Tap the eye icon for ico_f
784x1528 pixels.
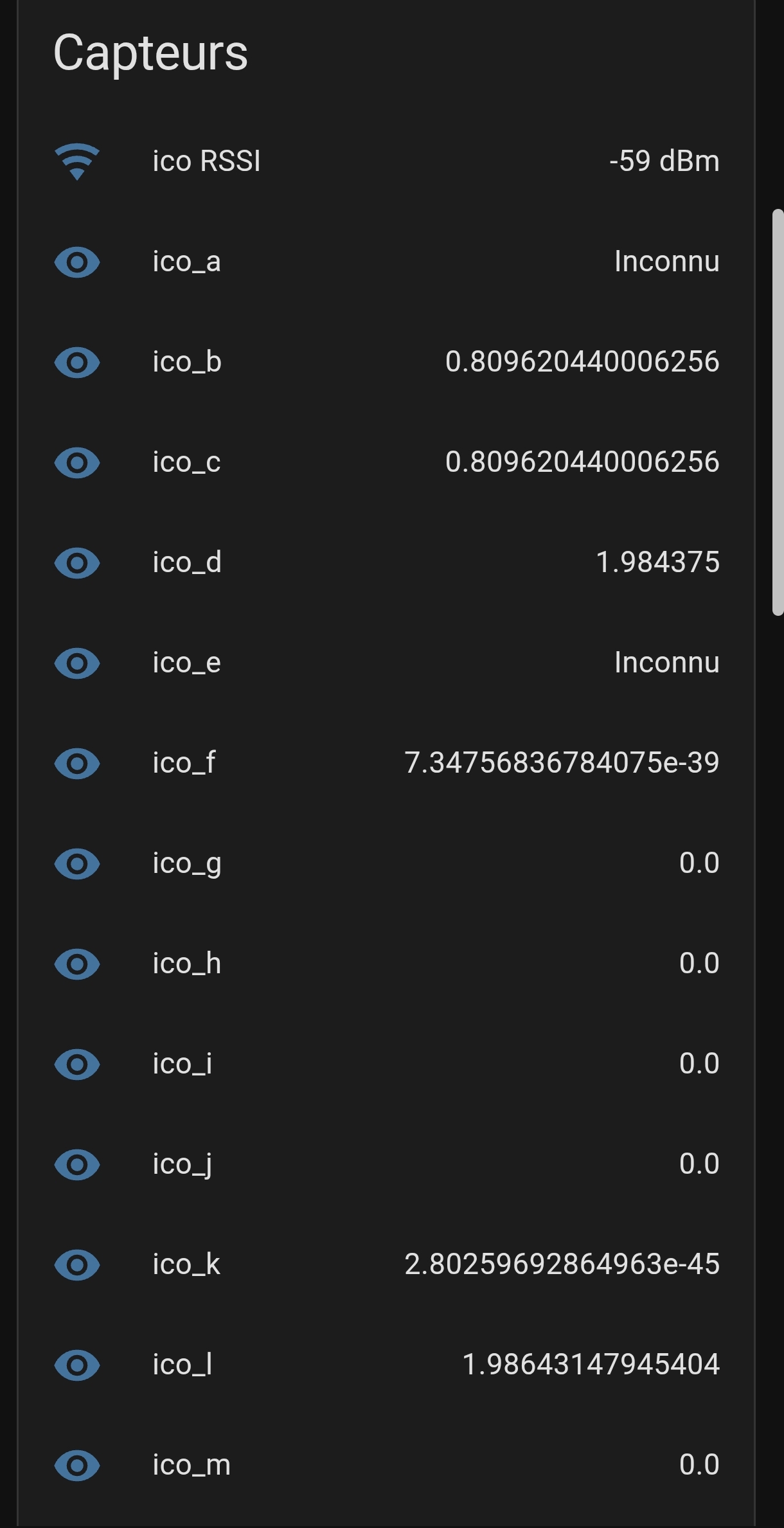pyautogui.click(x=77, y=764)
